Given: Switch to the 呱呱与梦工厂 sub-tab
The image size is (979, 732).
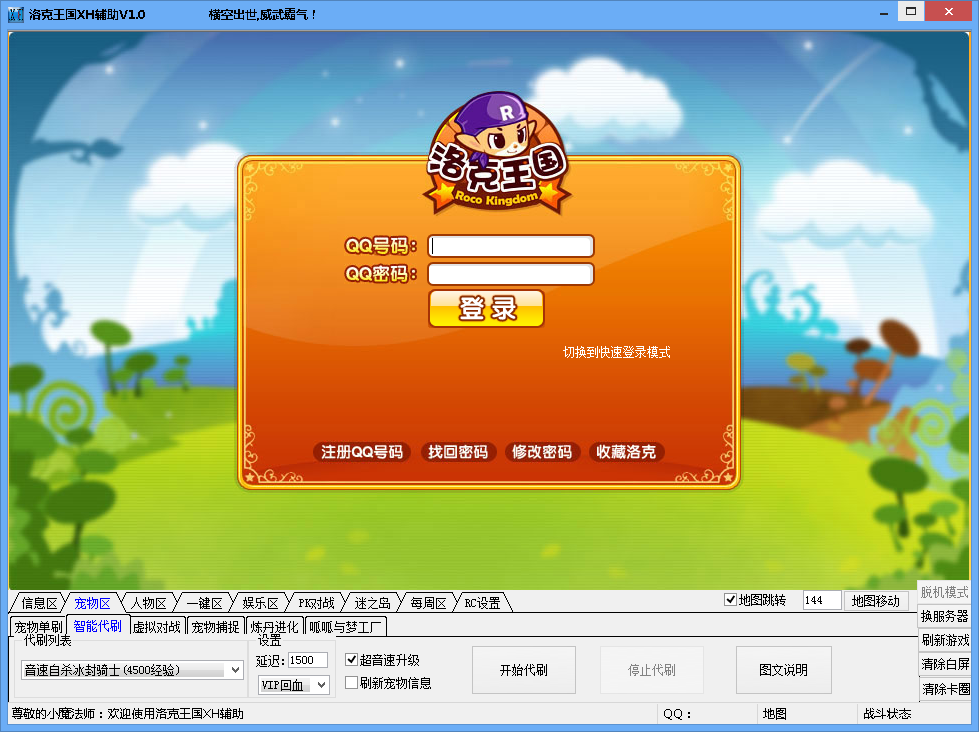Looking at the screenshot, I should 345,626.
